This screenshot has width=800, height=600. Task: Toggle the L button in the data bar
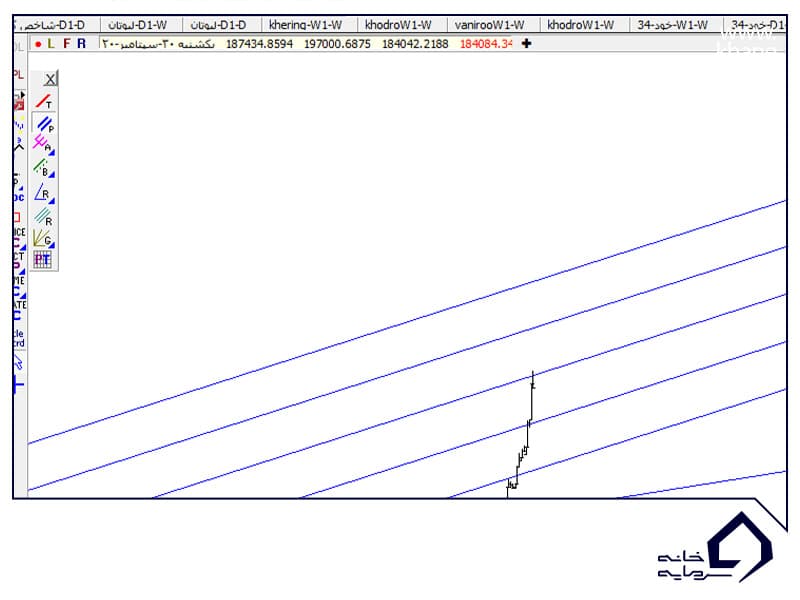[x=51, y=44]
